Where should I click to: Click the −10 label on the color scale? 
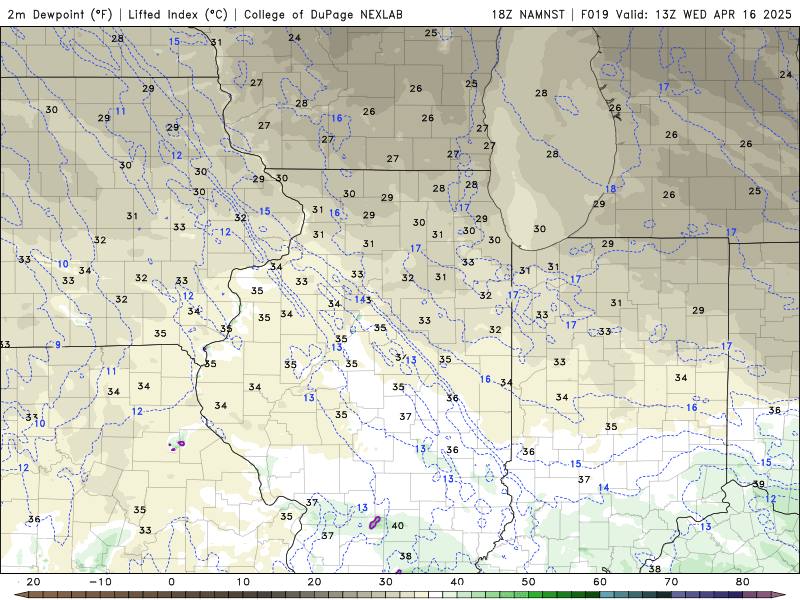point(100,582)
